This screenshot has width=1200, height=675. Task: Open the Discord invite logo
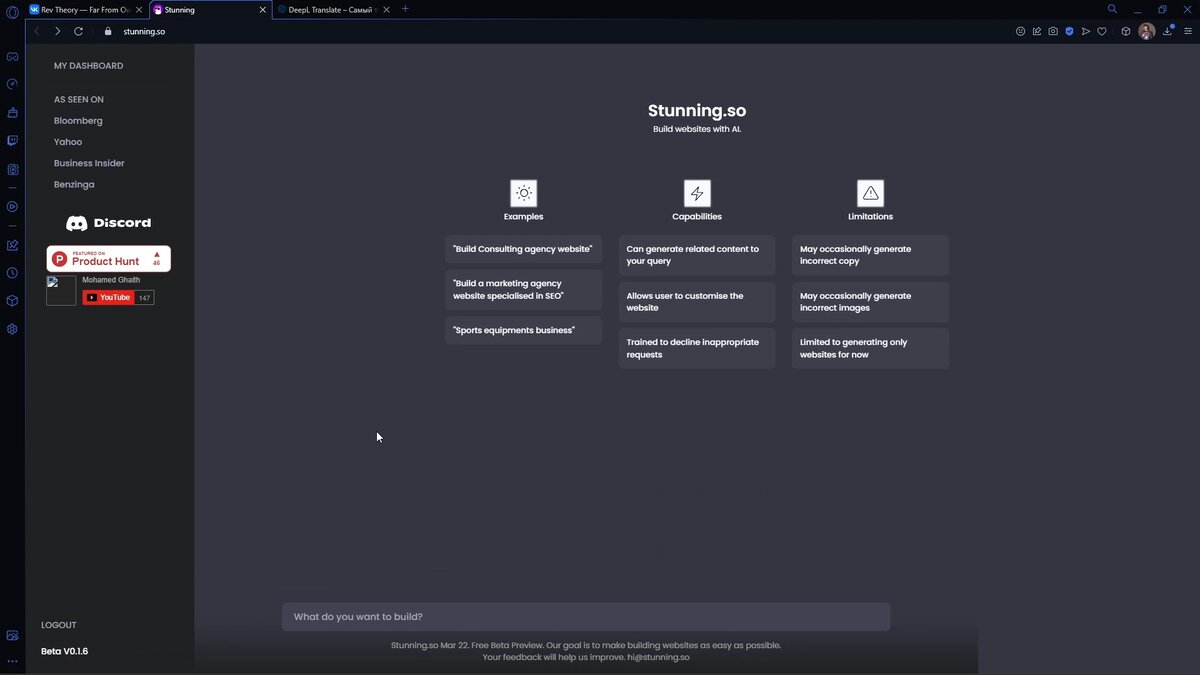point(108,223)
